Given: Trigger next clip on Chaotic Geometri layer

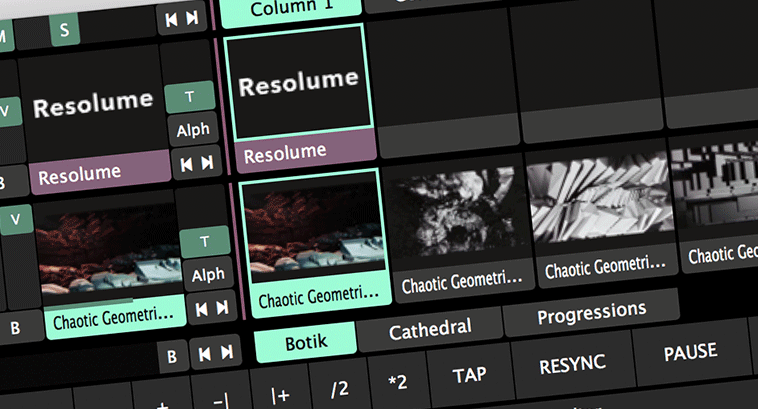Looking at the screenshot, I should click(222, 307).
